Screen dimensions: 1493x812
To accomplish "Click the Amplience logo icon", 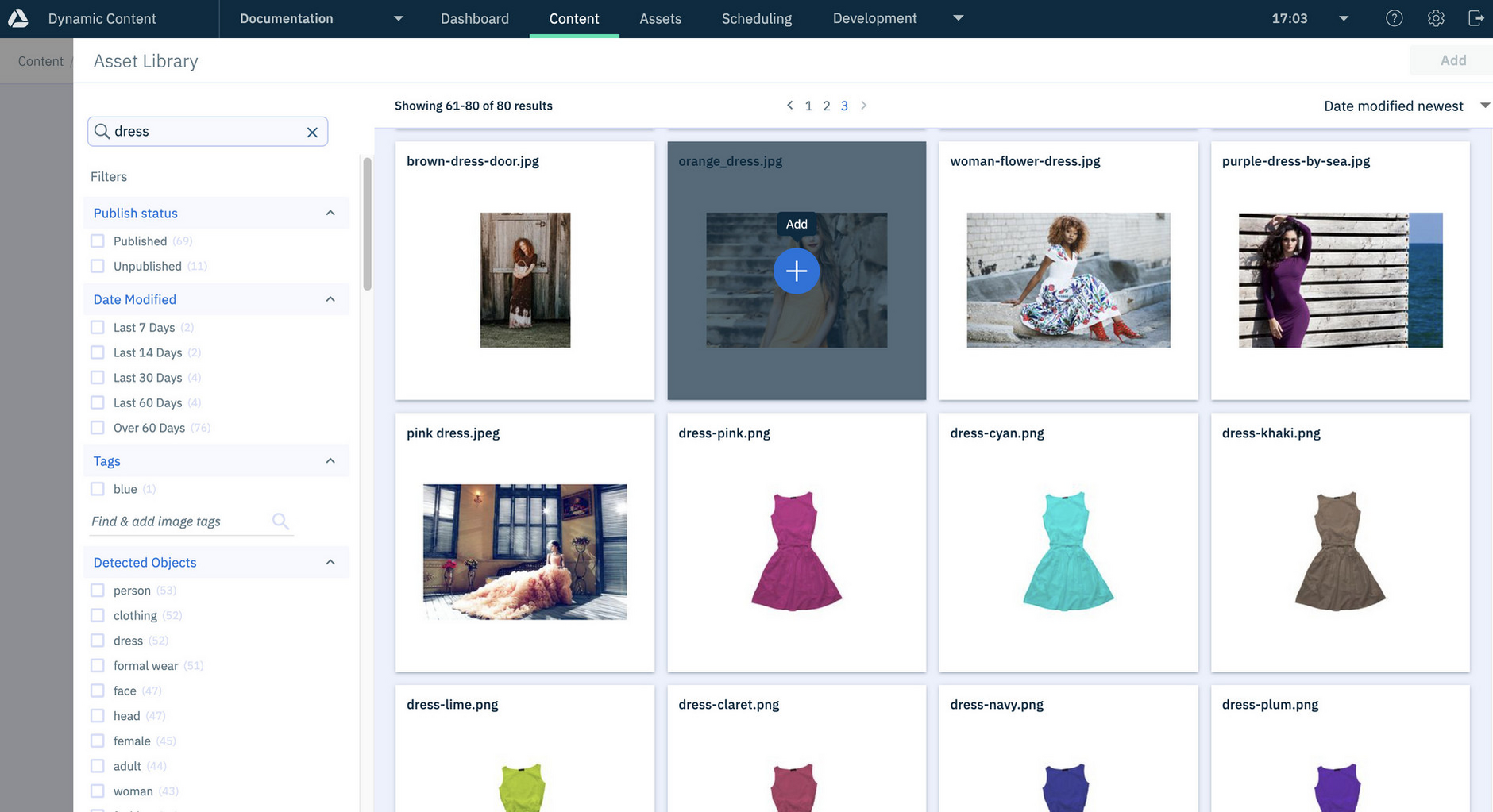I will [x=17, y=18].
